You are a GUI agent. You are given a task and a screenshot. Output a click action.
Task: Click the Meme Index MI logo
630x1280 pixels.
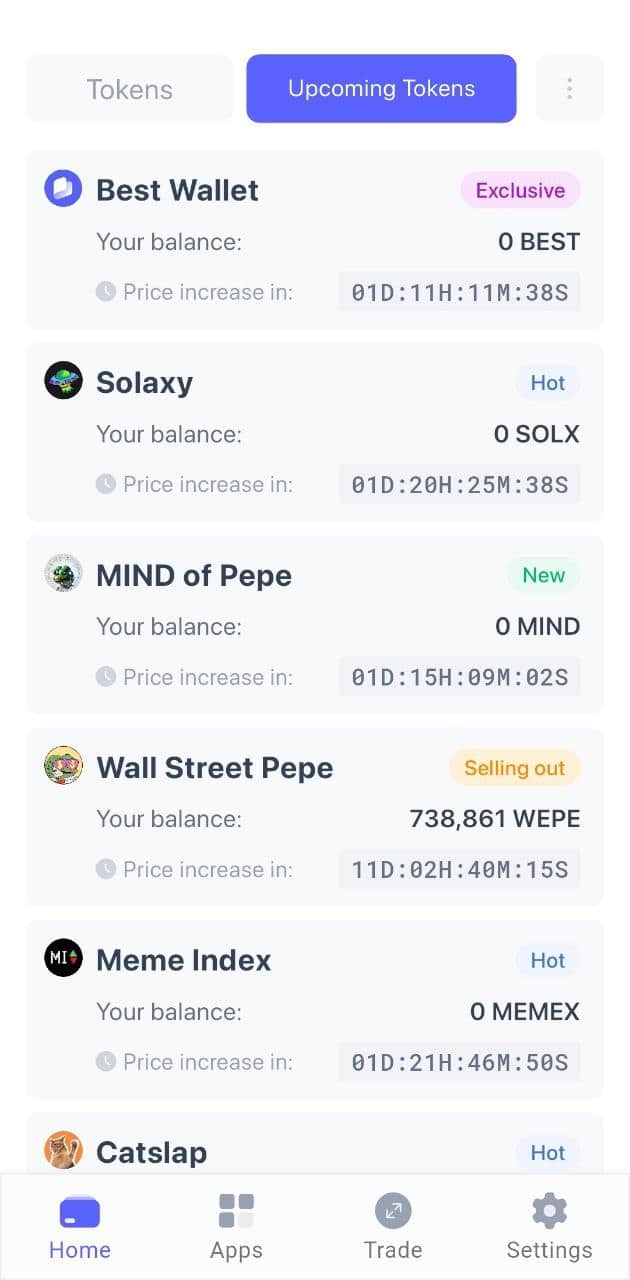click(x=62, y=957)
